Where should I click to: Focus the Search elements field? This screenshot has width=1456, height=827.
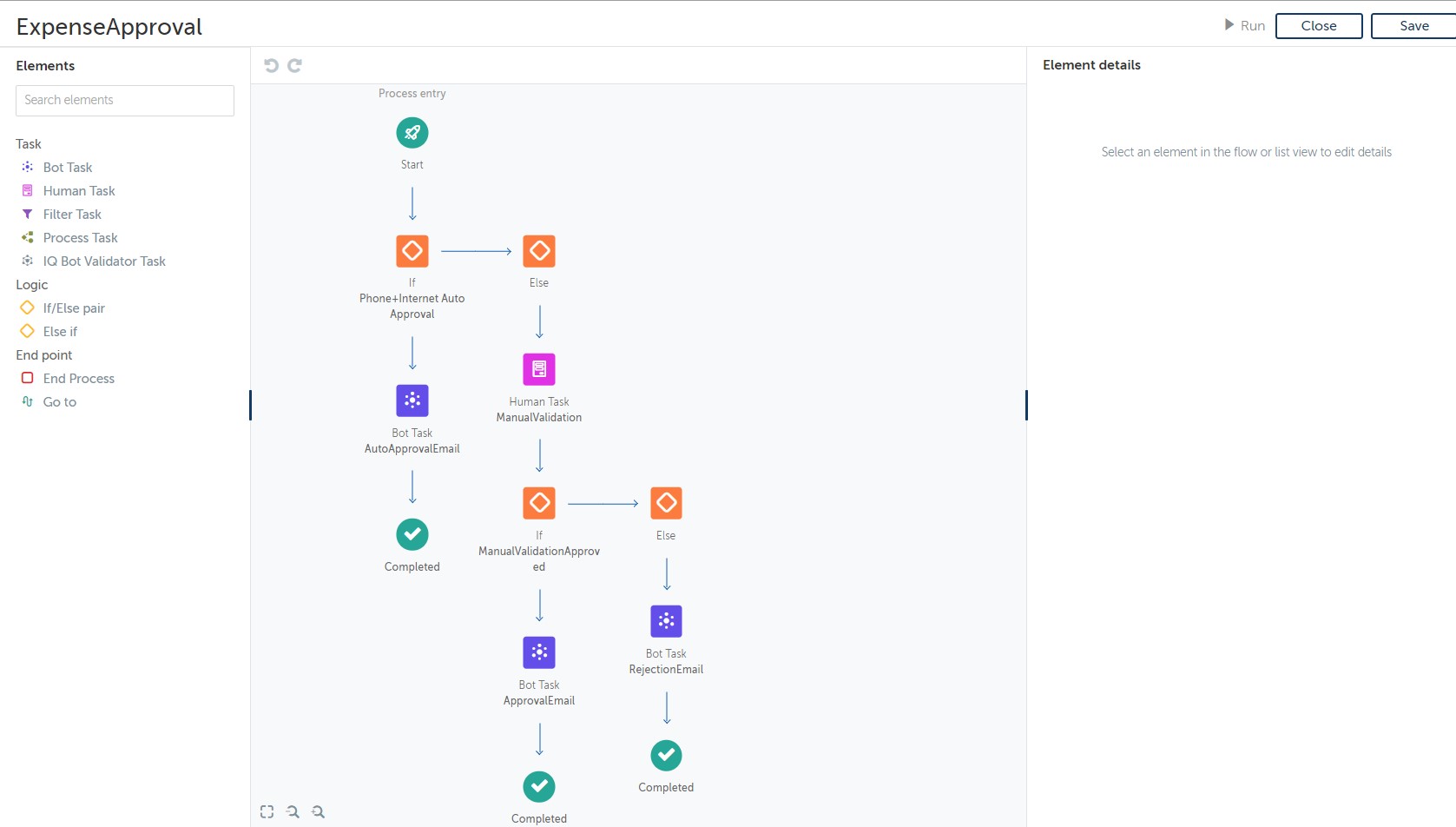pyautogui.click(x=125, y=101)
